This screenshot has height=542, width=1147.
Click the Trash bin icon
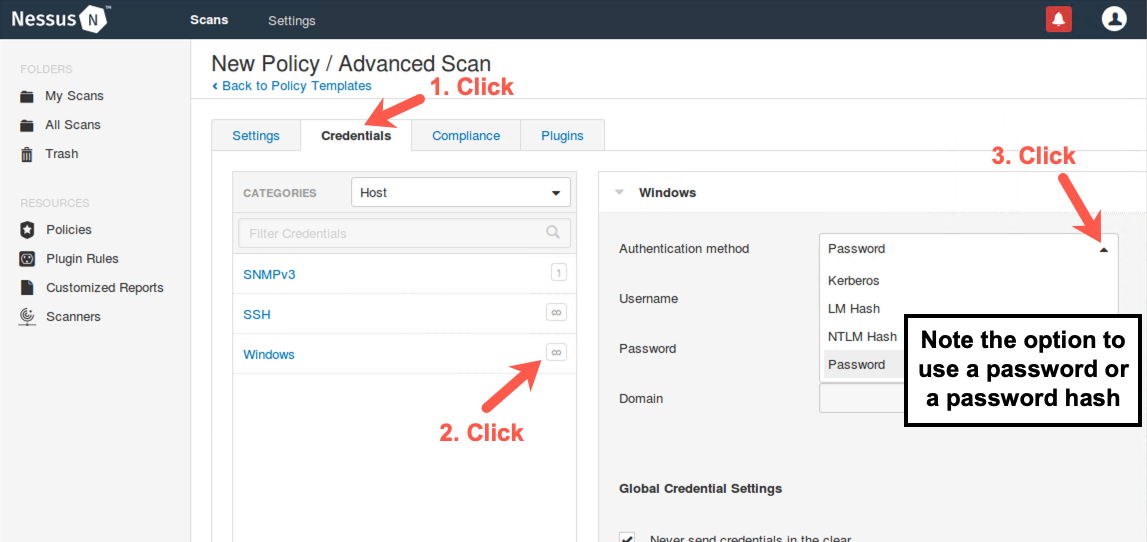point(27,154)
